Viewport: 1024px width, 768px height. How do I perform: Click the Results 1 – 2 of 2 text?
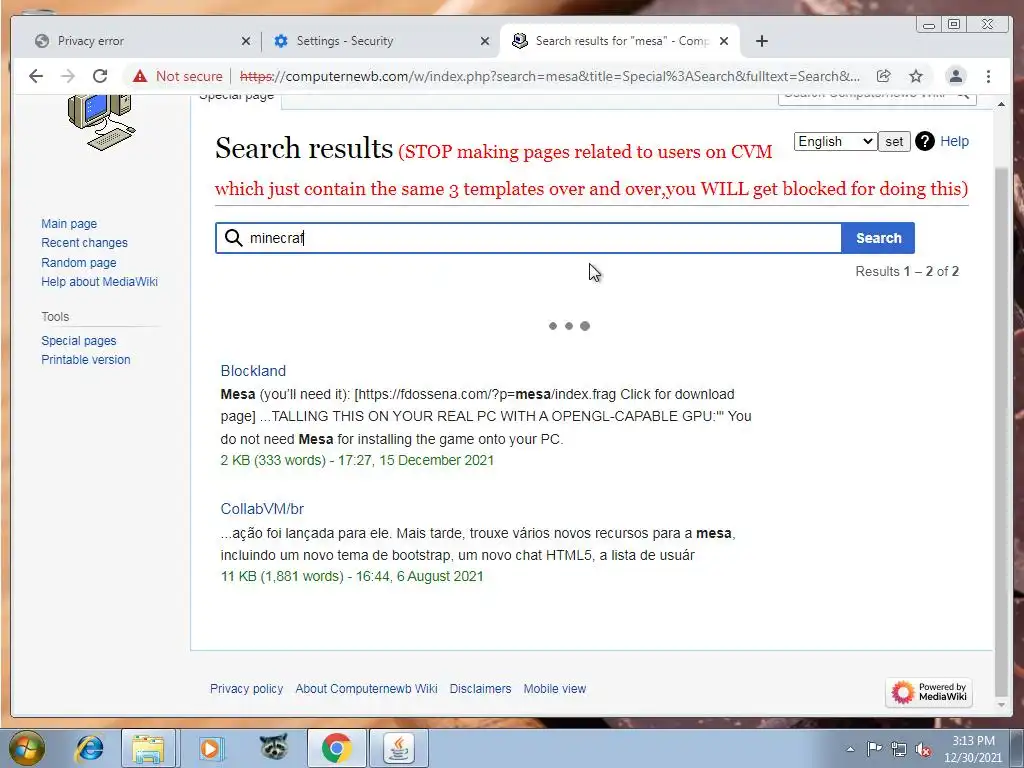tap(907, 272)
